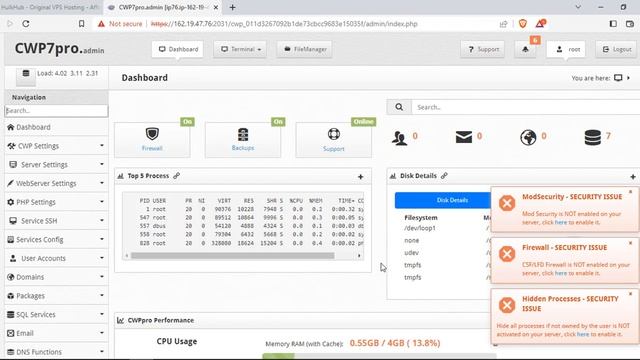
Task: Click the Firewall alert error icon
Action: click(507, 254)
